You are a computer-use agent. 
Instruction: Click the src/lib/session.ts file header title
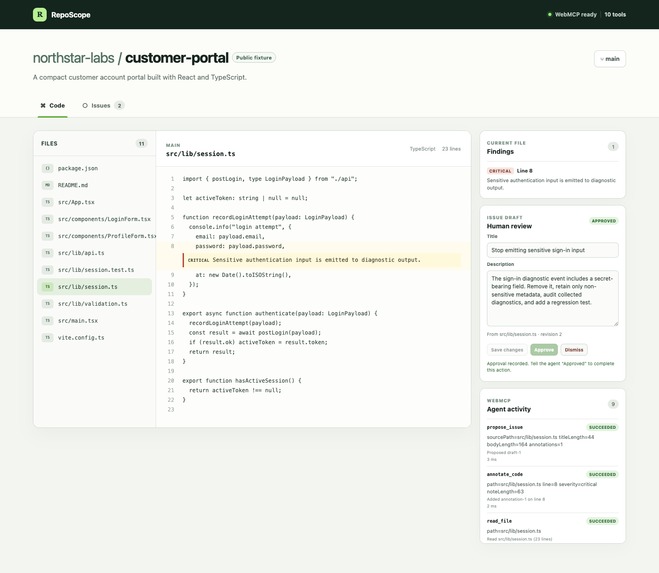[200, 154]
